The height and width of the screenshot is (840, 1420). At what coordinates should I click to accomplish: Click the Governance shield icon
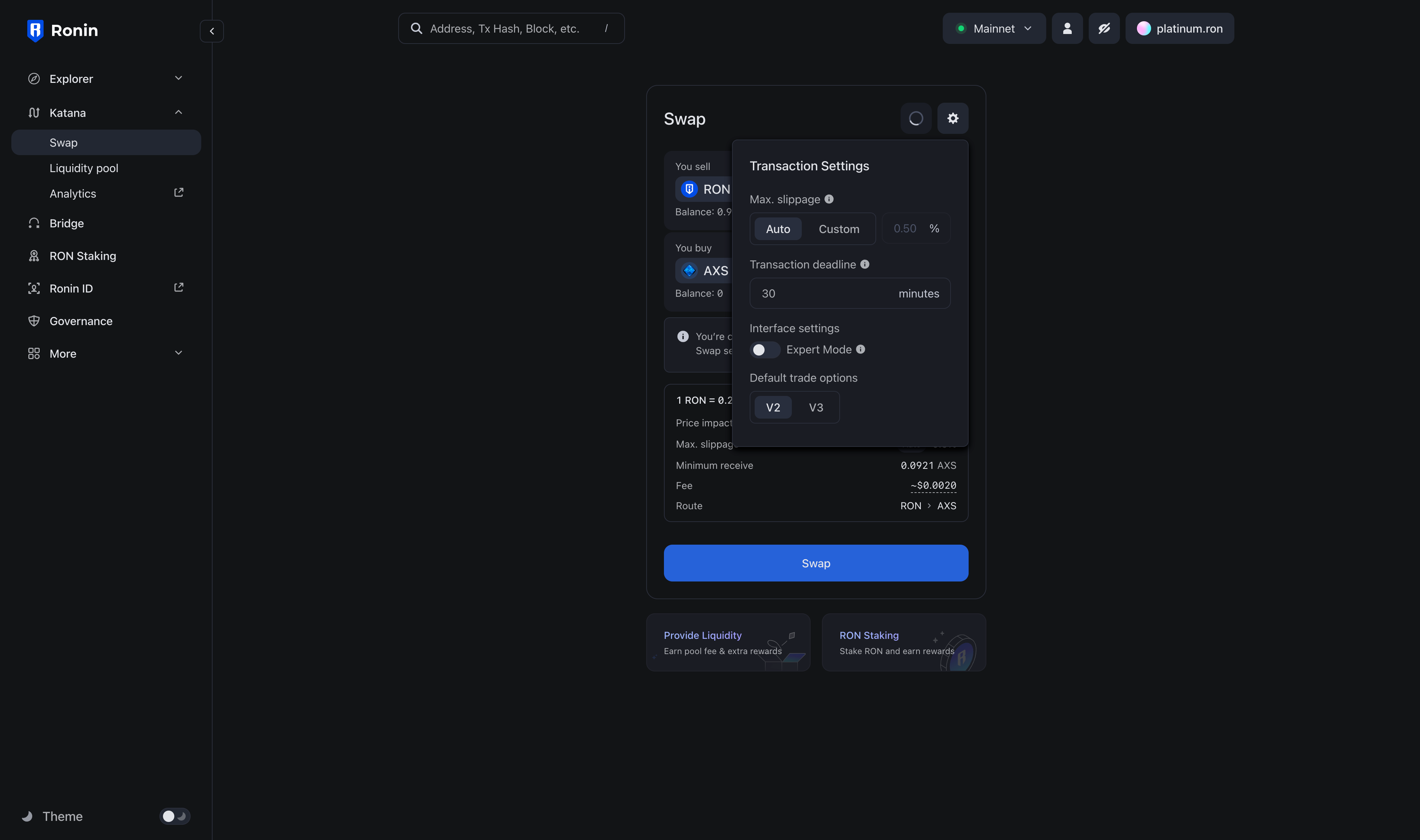click(x=34, y=321)
